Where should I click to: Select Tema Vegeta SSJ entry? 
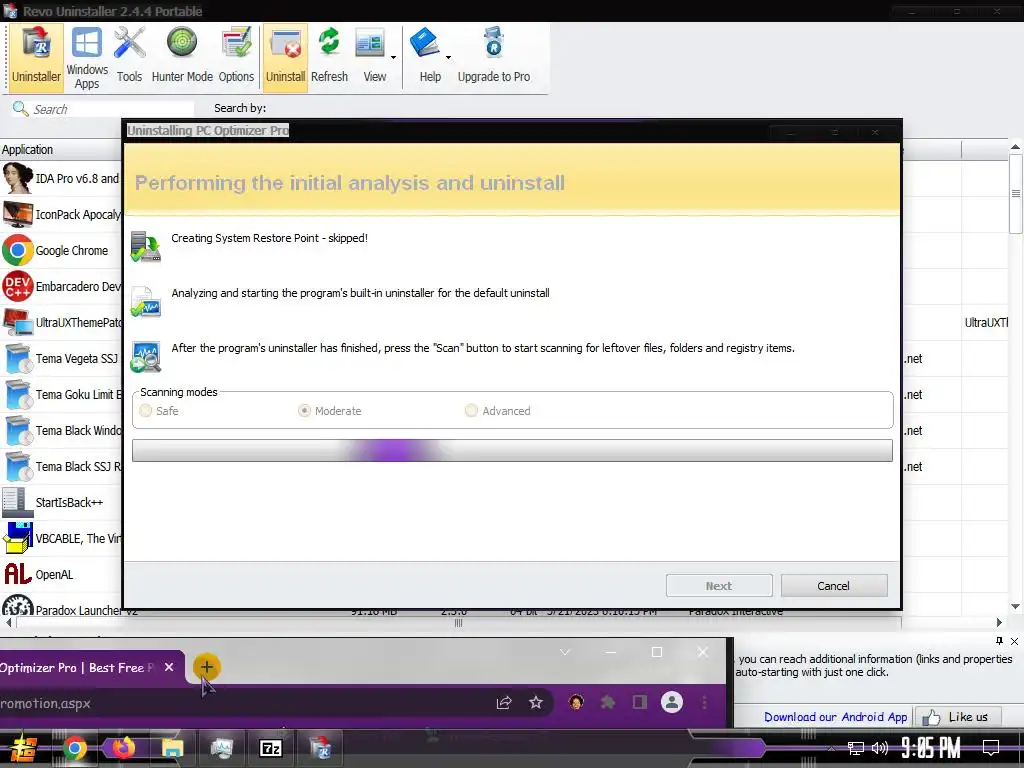(61, 358)
